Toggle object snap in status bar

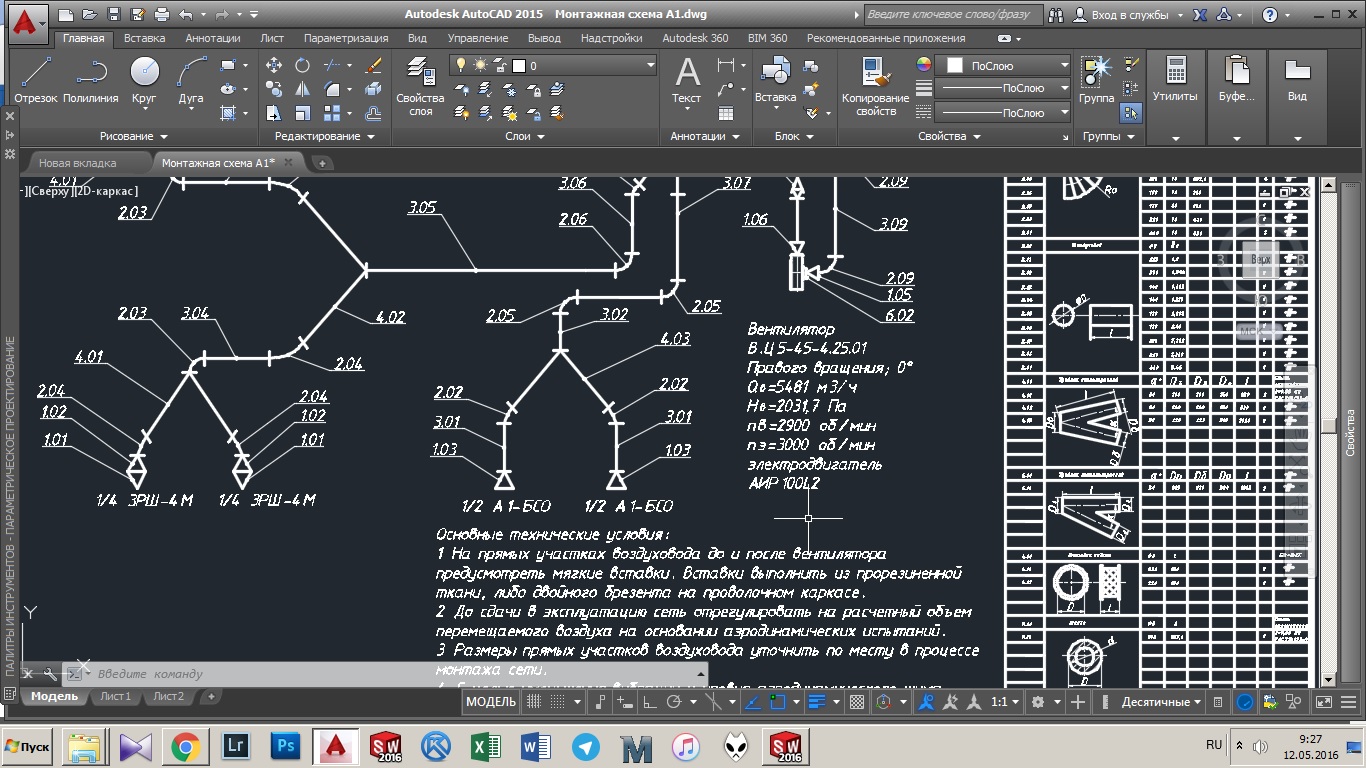coord(777,702)
